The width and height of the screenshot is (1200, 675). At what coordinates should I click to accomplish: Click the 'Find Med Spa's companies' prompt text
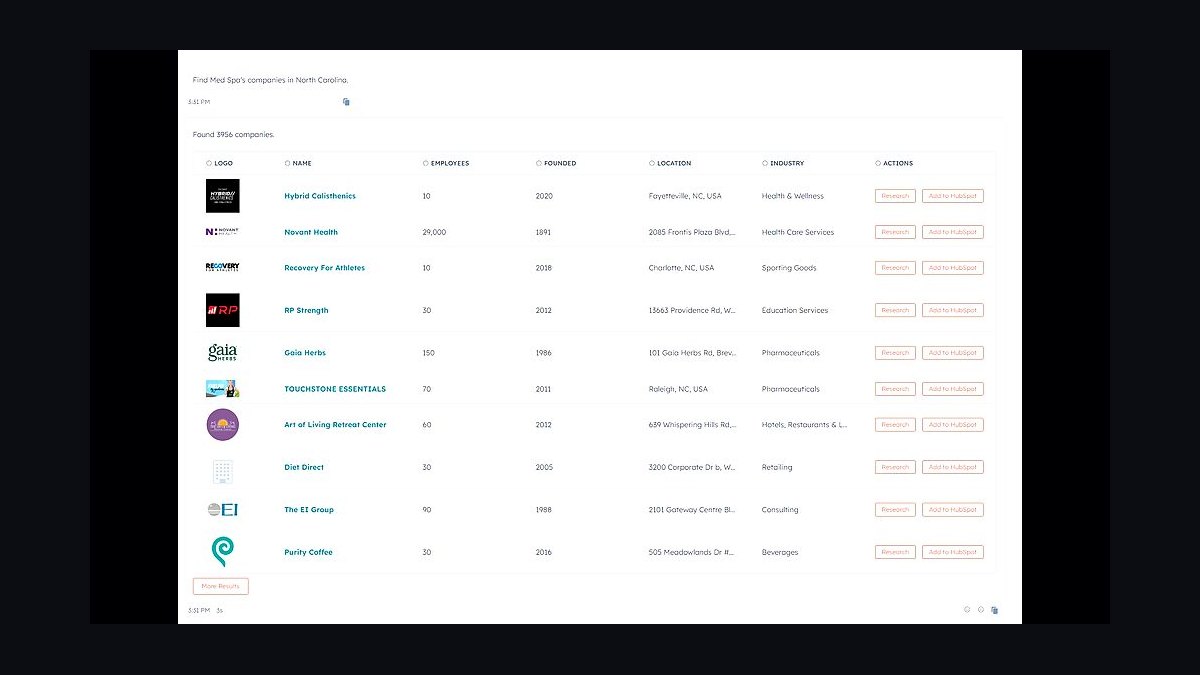(x=270, y=80)
